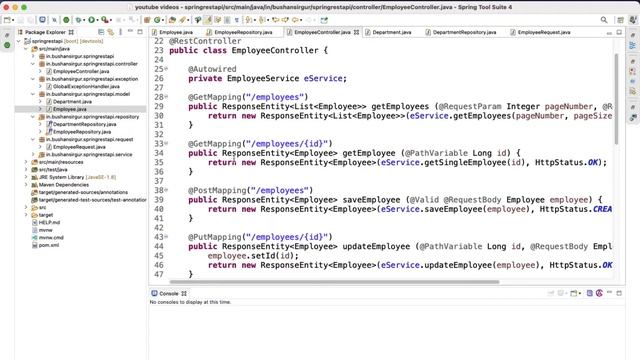Expand the Maven Dependencies node
The image size is (640, 360).
click(x=26, y=185)
